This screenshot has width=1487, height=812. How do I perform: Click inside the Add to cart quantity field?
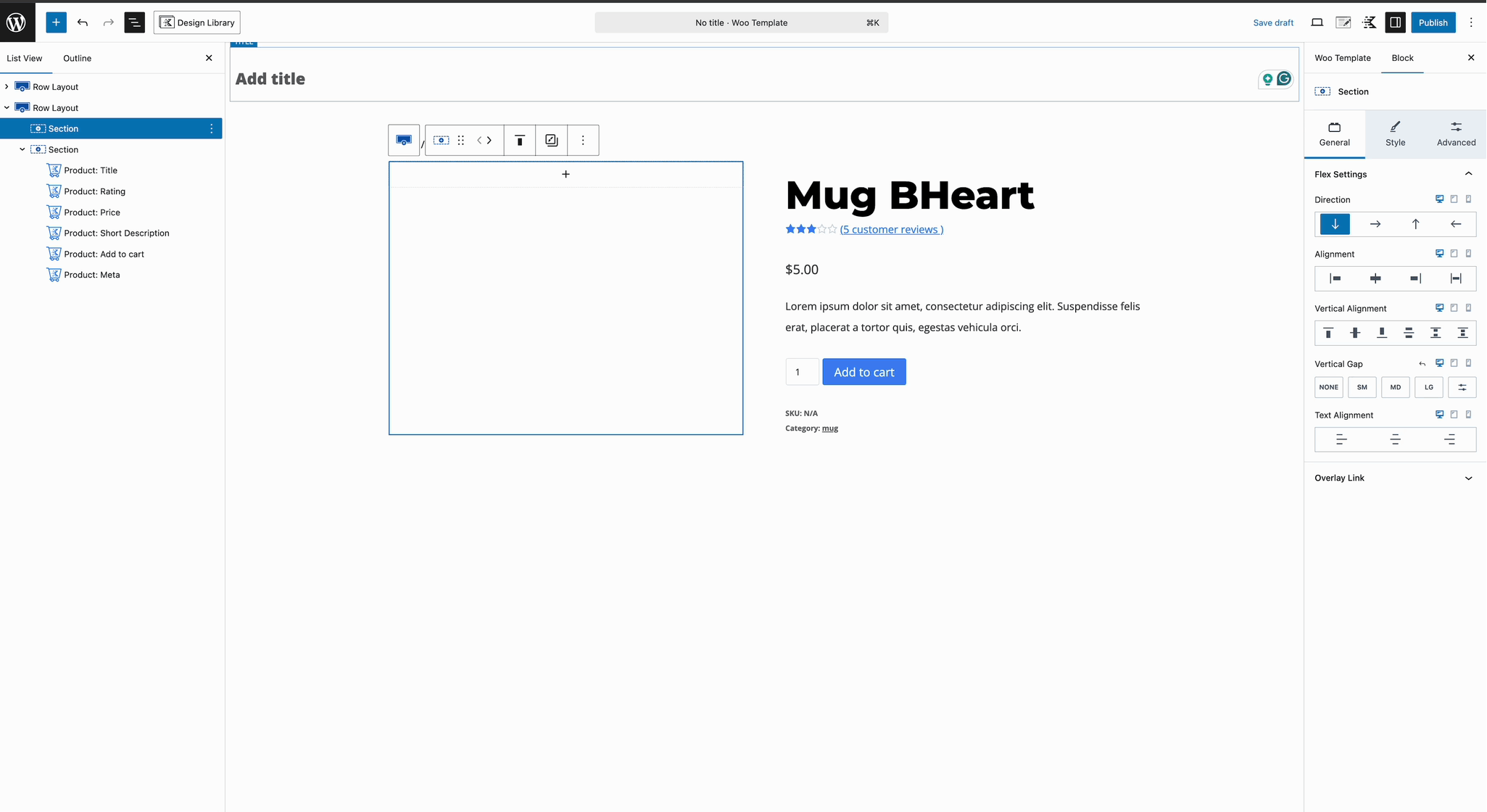click(x=802, y=371)
